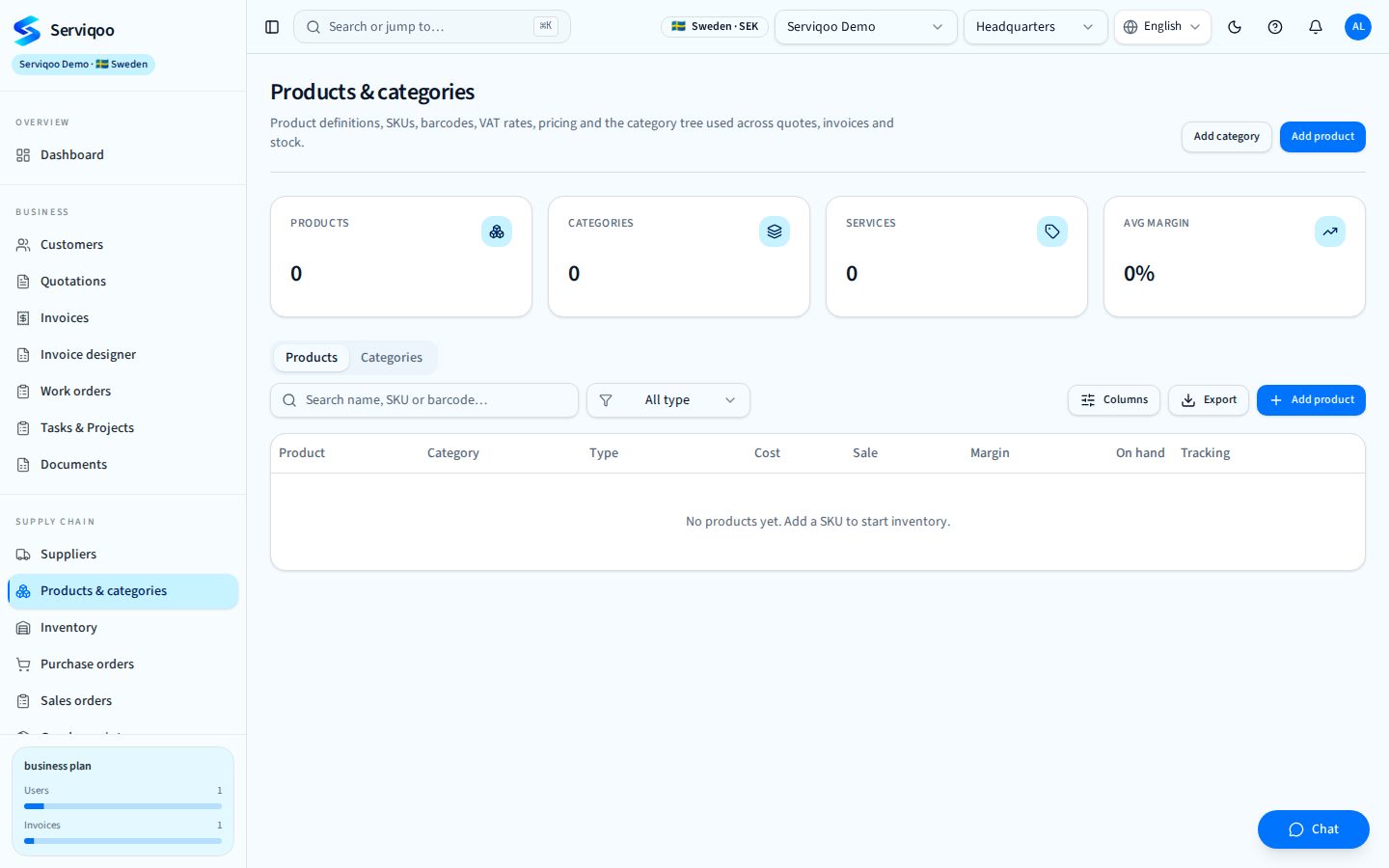The height and width of the screenshot is (868, 1389).
Task: Click the search magnifier in top bar
Action: (x=313, y=27)
